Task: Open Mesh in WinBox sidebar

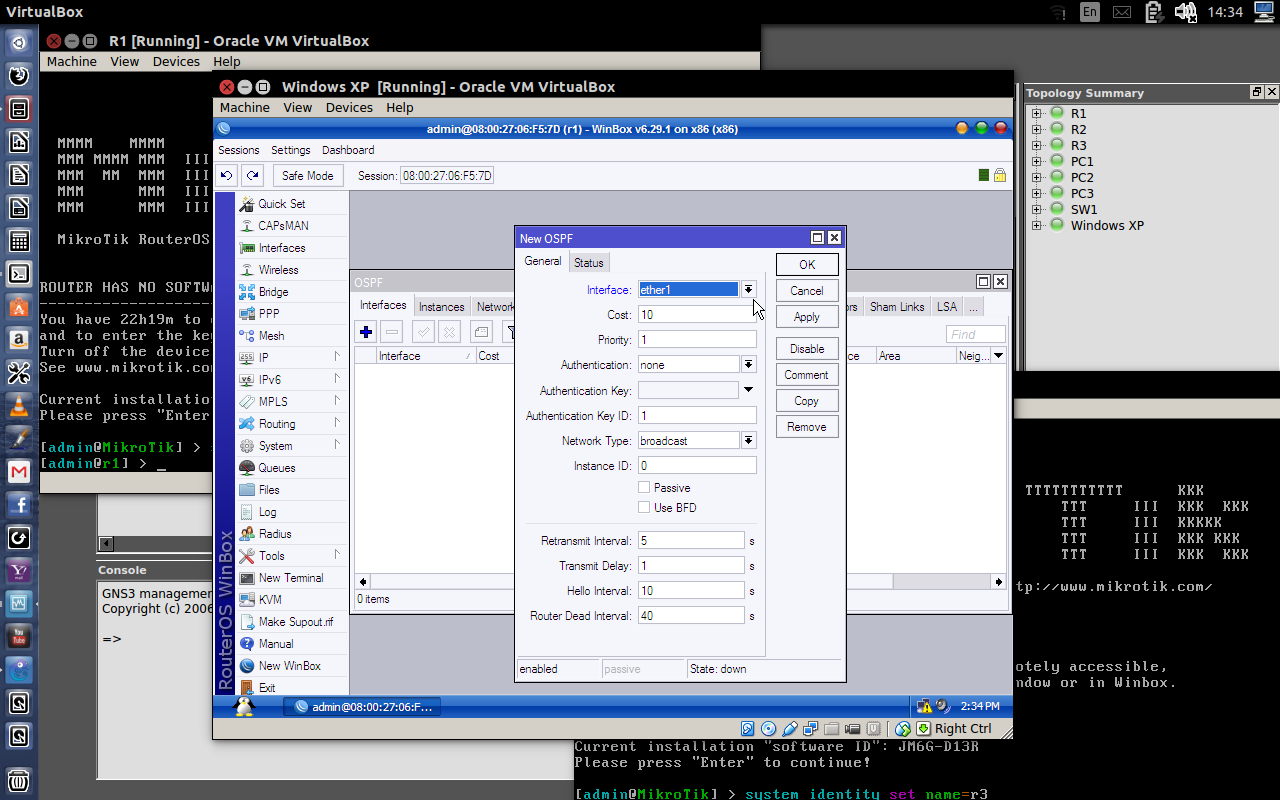Action: 271,336
